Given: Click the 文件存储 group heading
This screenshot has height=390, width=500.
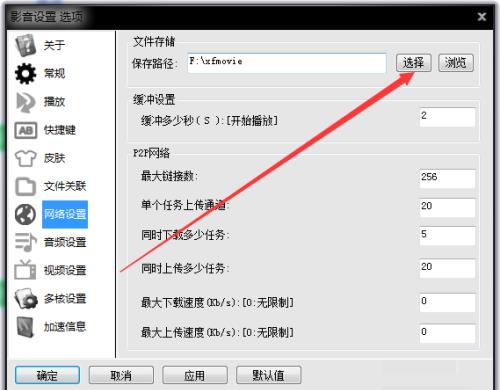Looking at the screenshot, I should pos(154,42).
